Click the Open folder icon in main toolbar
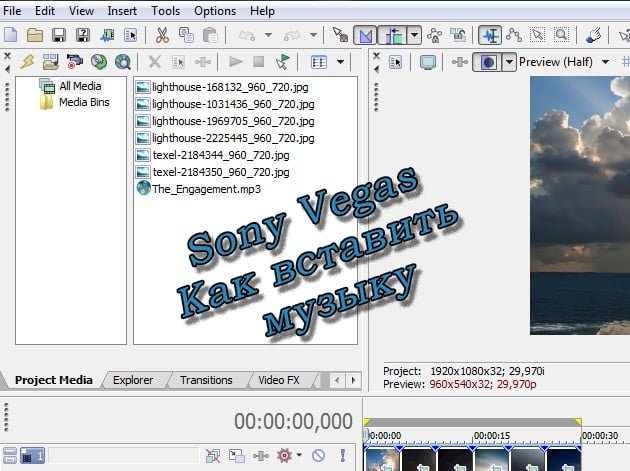Screen dimensions: 630x471 (35, 35)
